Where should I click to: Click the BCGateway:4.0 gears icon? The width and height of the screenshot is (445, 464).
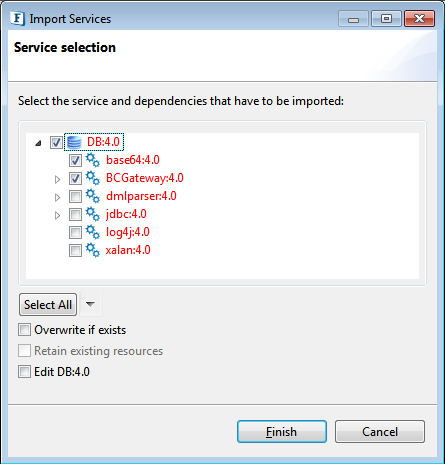[x=92, y=178]
